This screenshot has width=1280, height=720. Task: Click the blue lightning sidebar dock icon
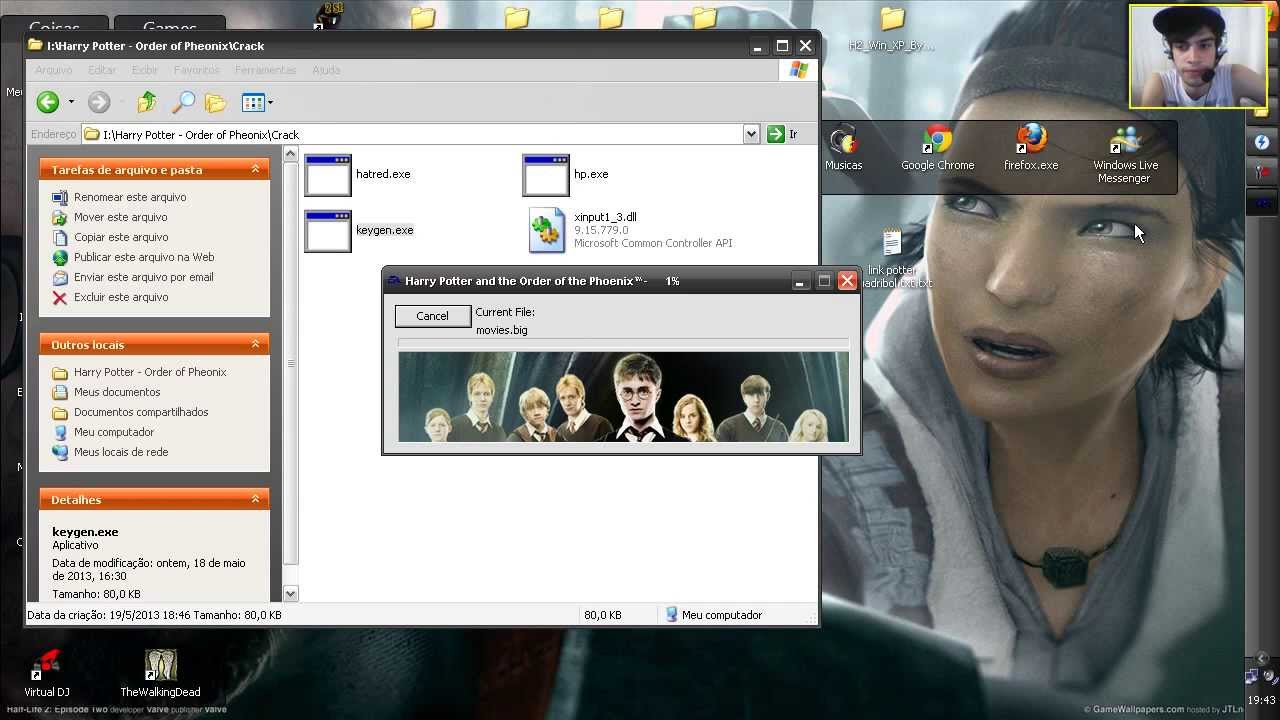pyautogui.click(x=1262, y=143)
